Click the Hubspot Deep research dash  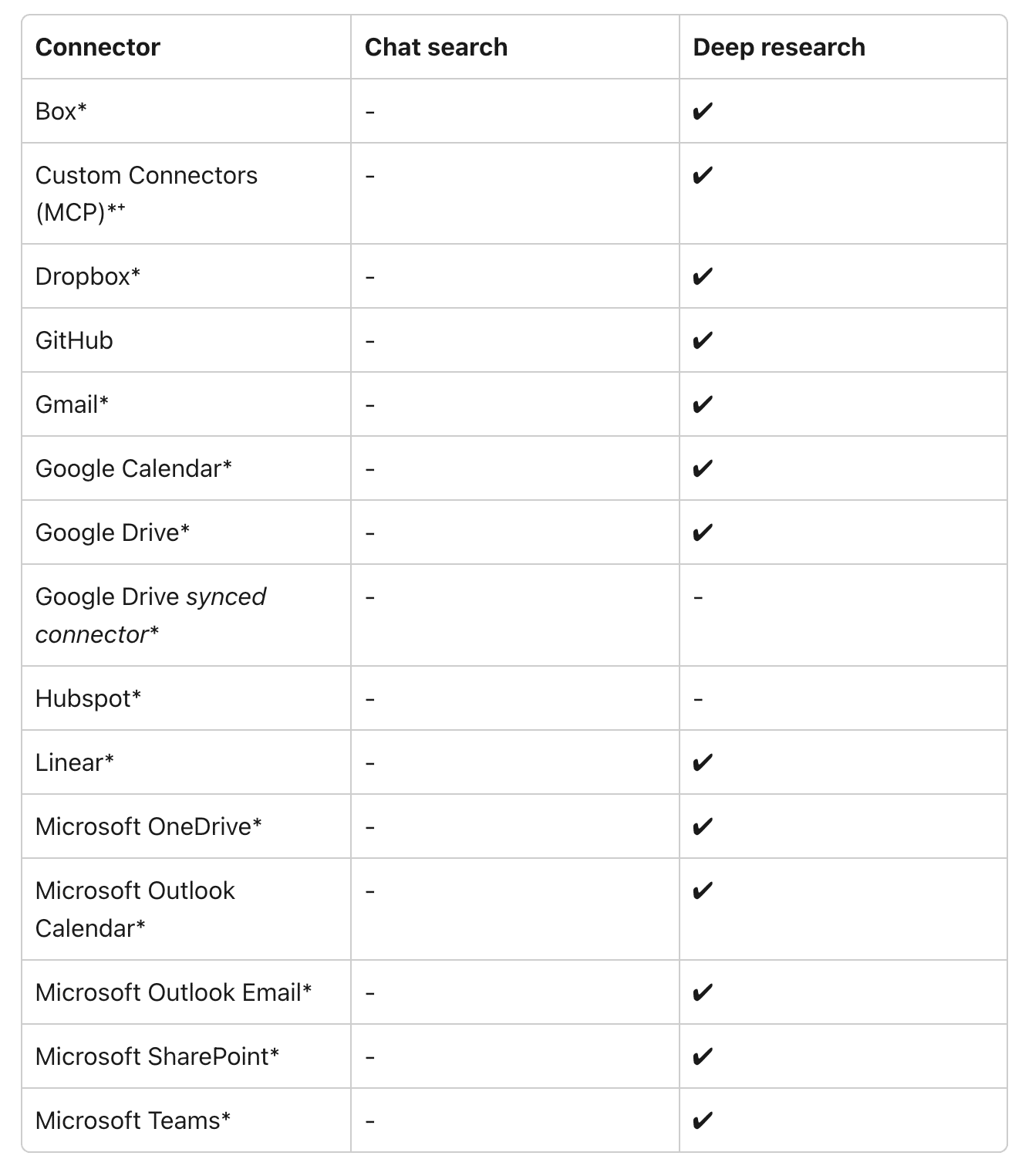pos(698,700)
